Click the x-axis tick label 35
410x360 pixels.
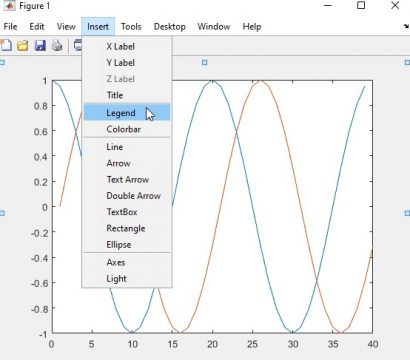(333, 344)
